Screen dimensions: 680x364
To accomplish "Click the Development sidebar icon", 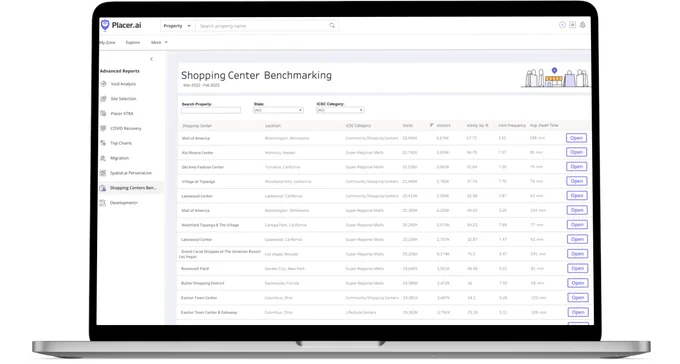I will pyautogui.click(x=103, y=203).
